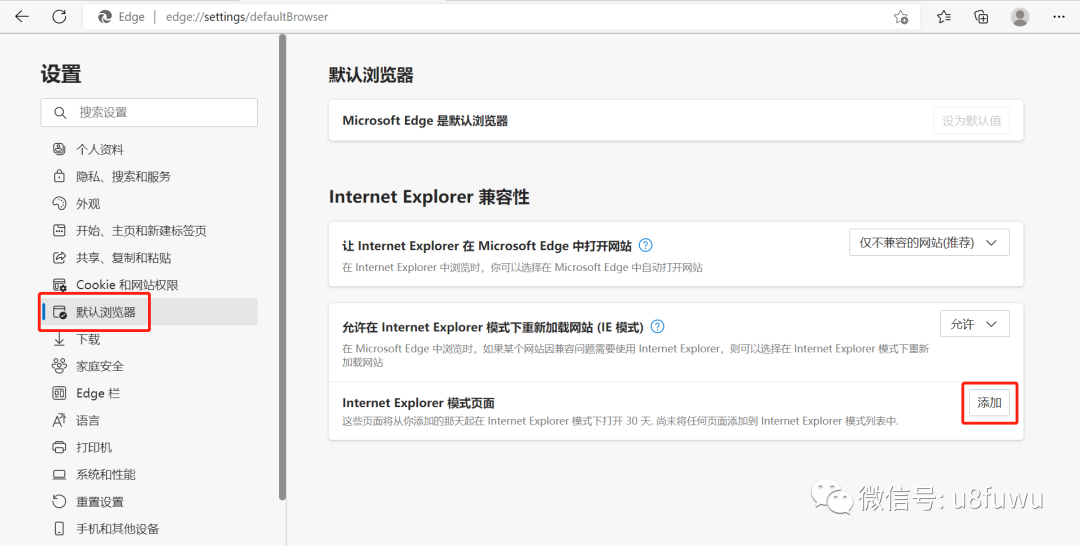Click the Internet Explorer 模式页面 label
Image resolution: width=1080 pixels, height=546 pixels.
click(418, 403)
